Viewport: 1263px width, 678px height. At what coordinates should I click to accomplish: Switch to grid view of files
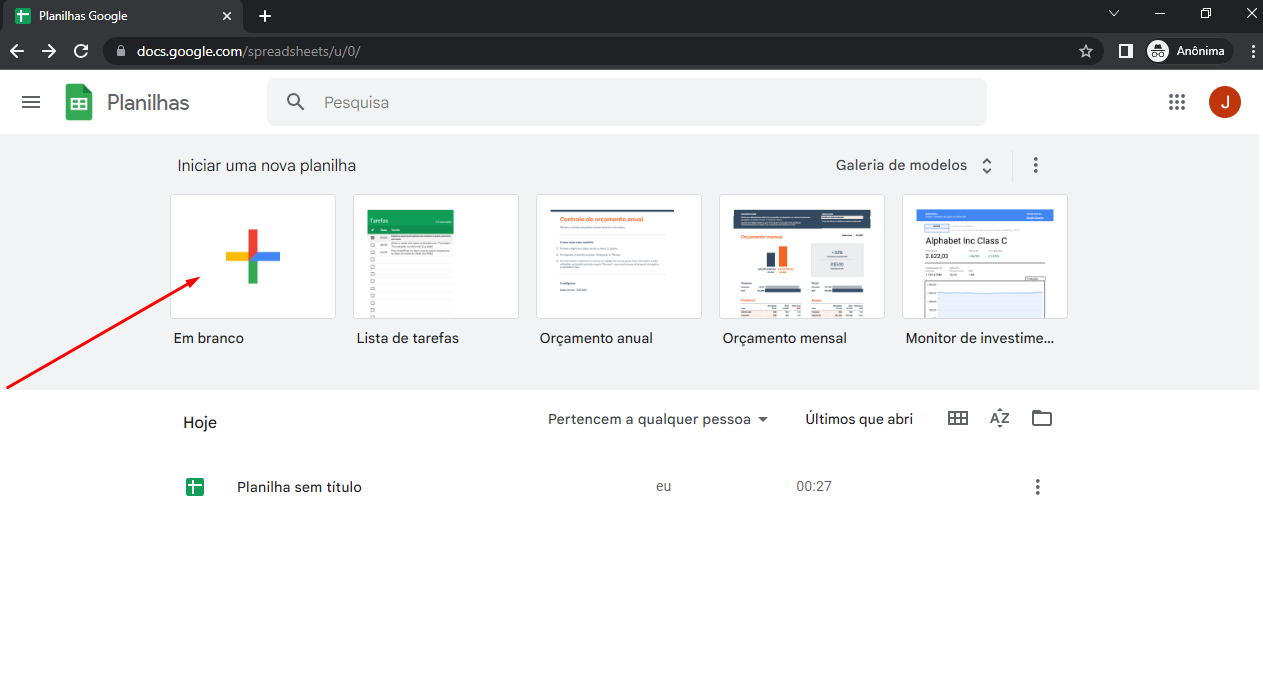click(957, 419)
